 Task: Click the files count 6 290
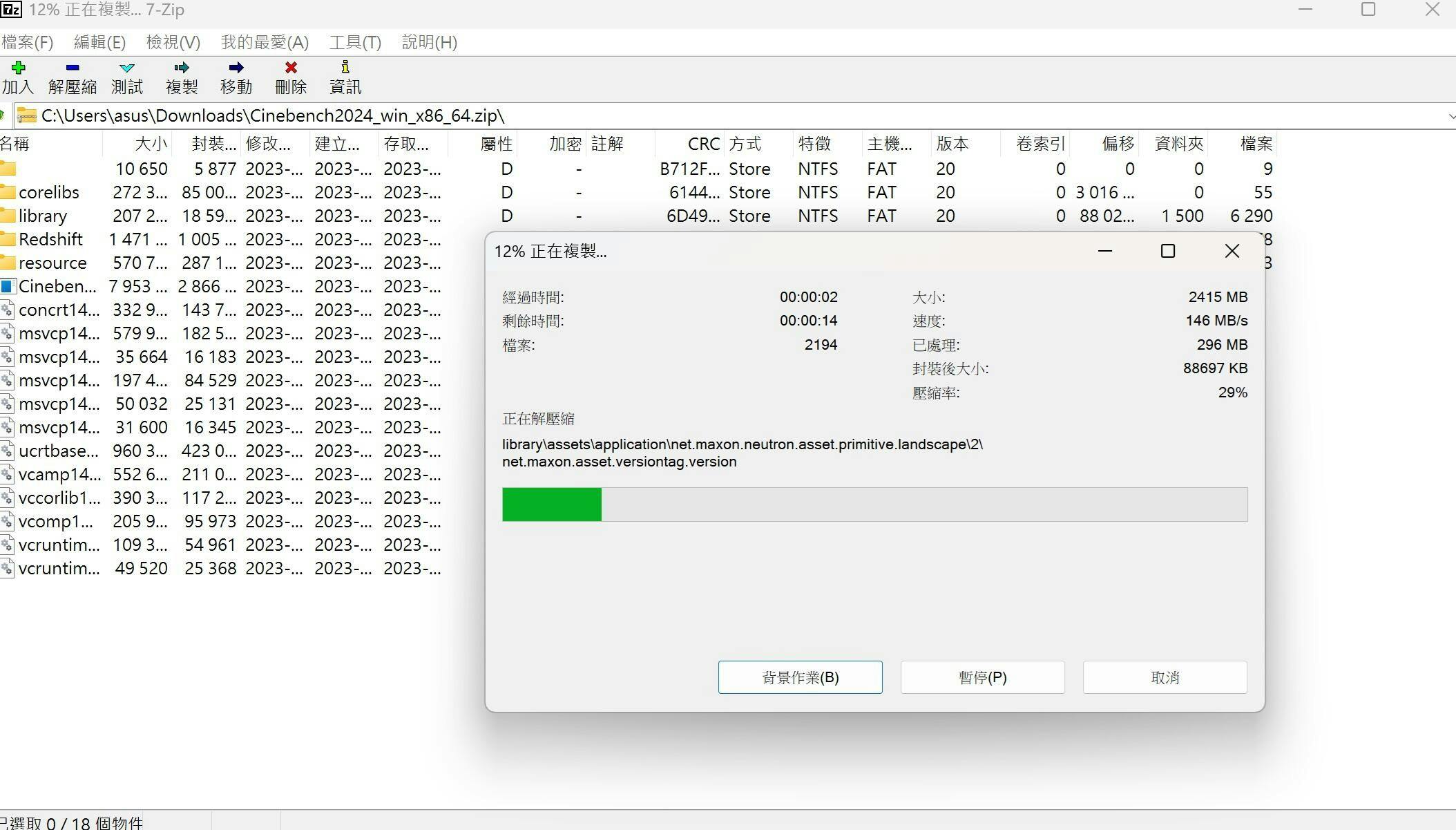[x=1251, y=216]
